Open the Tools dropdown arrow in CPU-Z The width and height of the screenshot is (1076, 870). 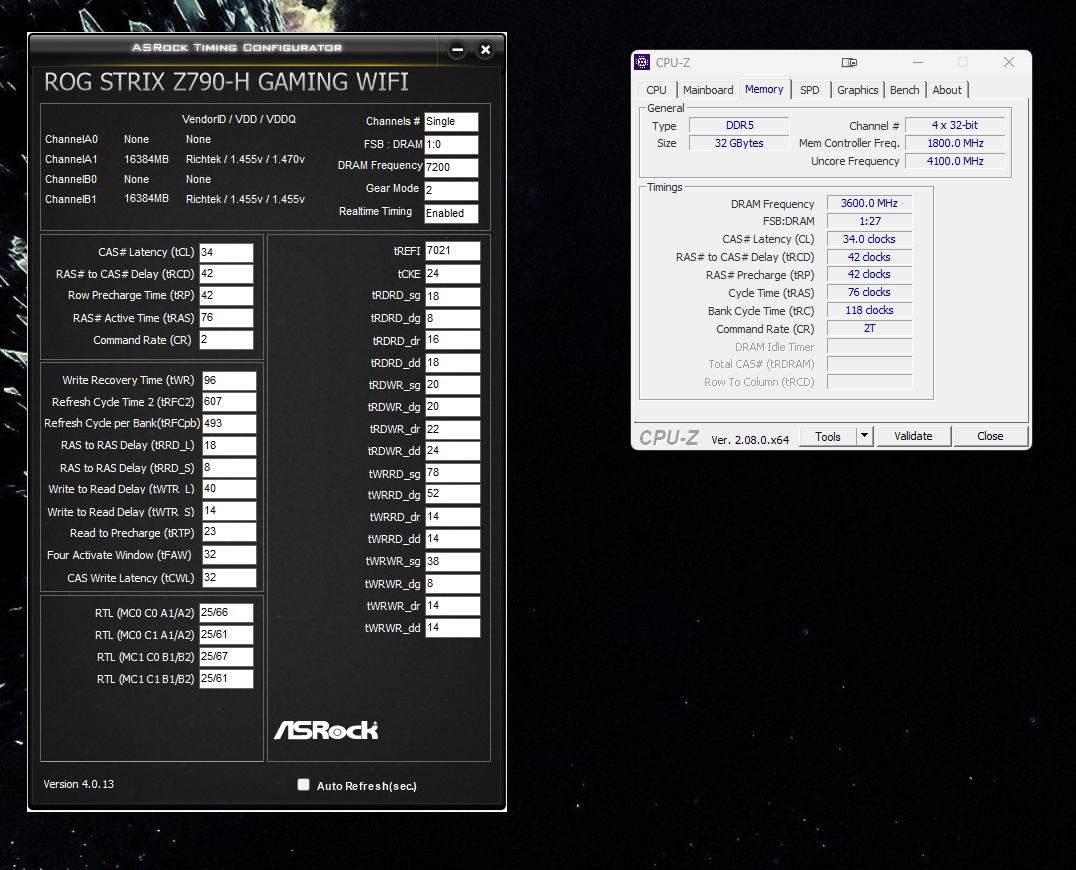(865, 436)
